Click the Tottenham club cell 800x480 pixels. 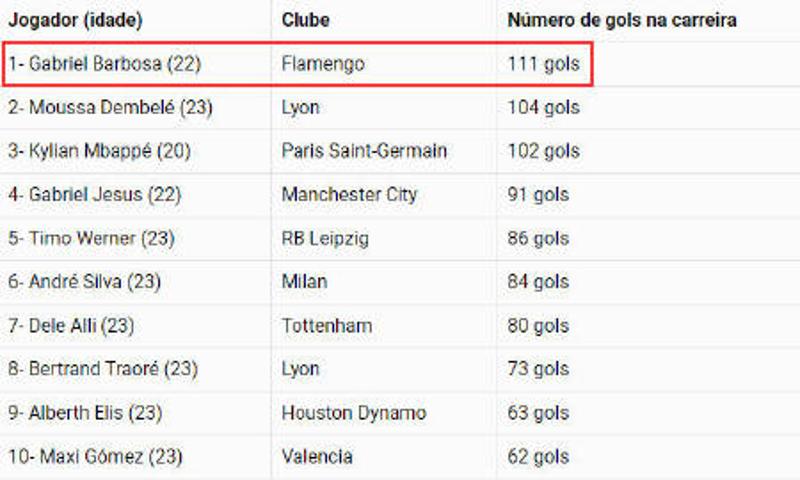click(327, 325)
